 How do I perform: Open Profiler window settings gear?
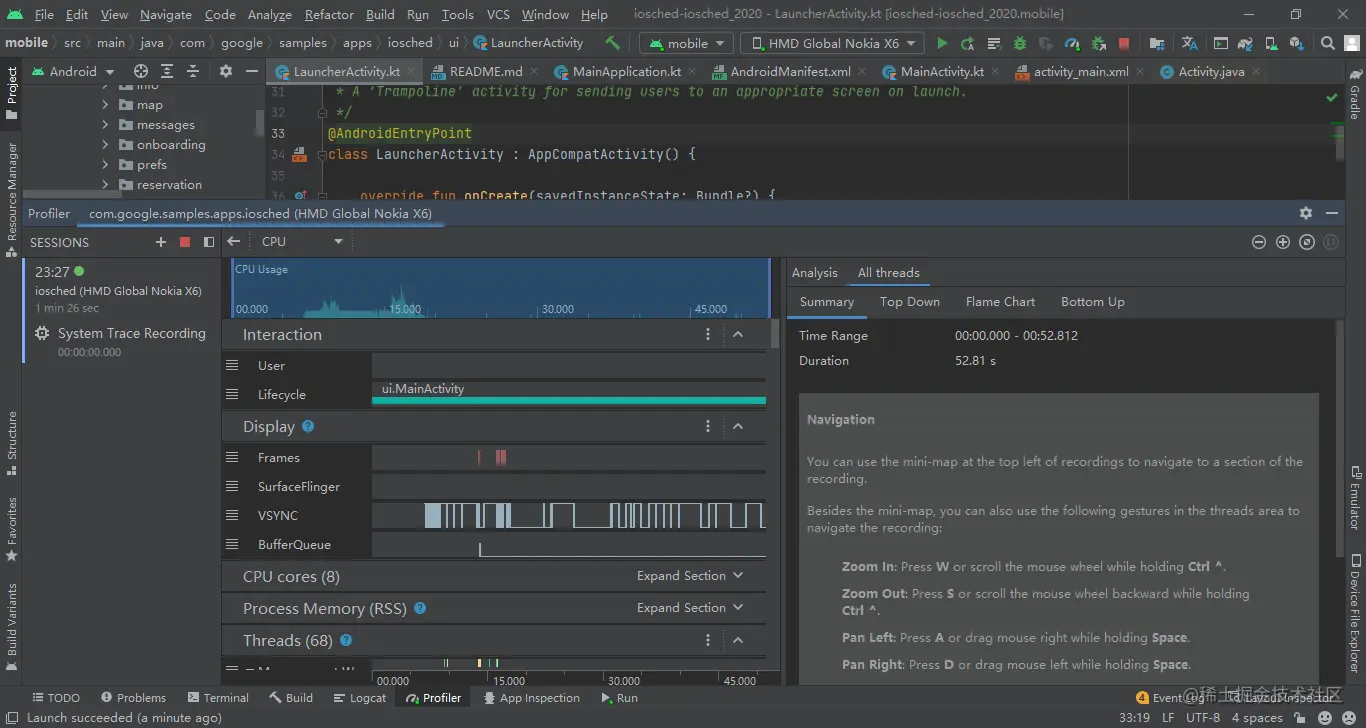coord(1306,213)
